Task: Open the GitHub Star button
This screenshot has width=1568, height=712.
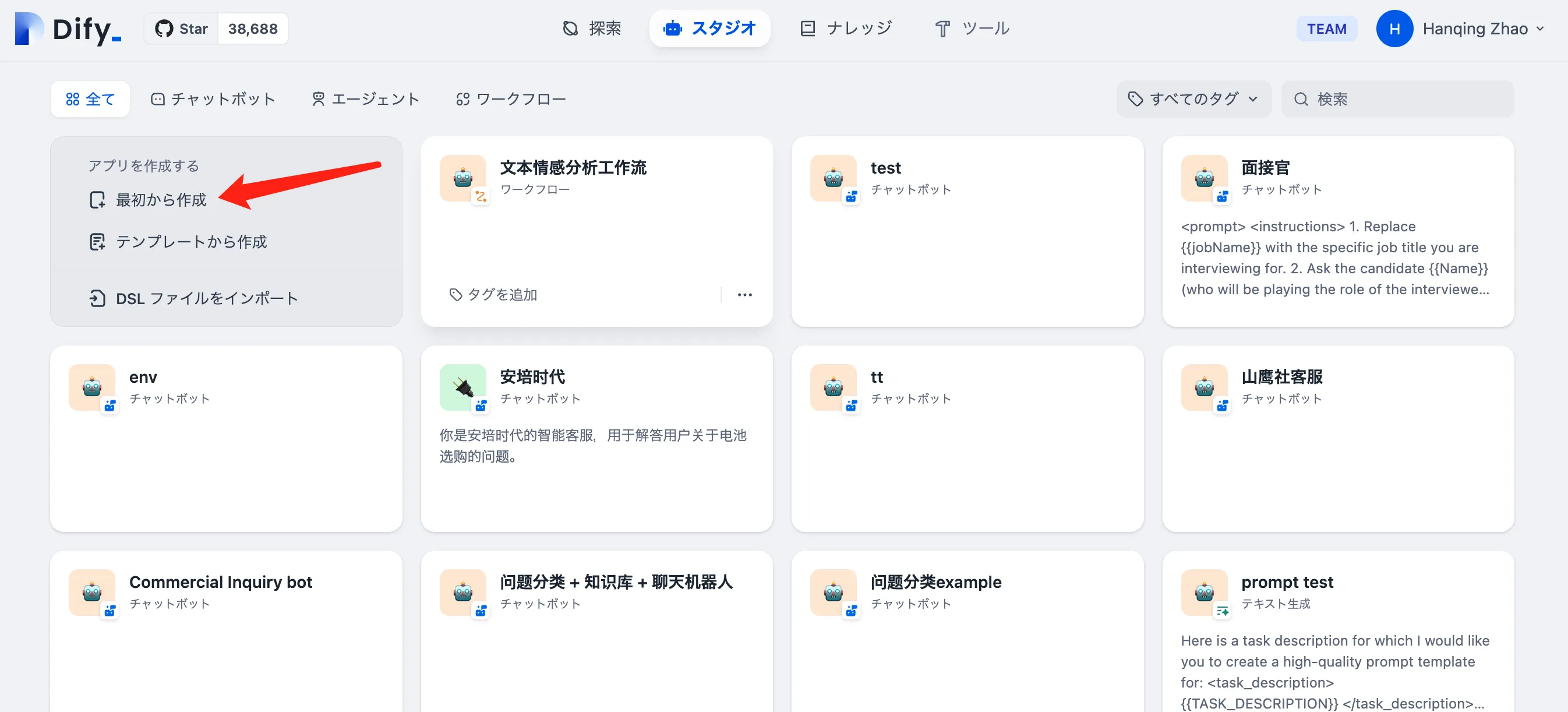Action: point(181,29)
